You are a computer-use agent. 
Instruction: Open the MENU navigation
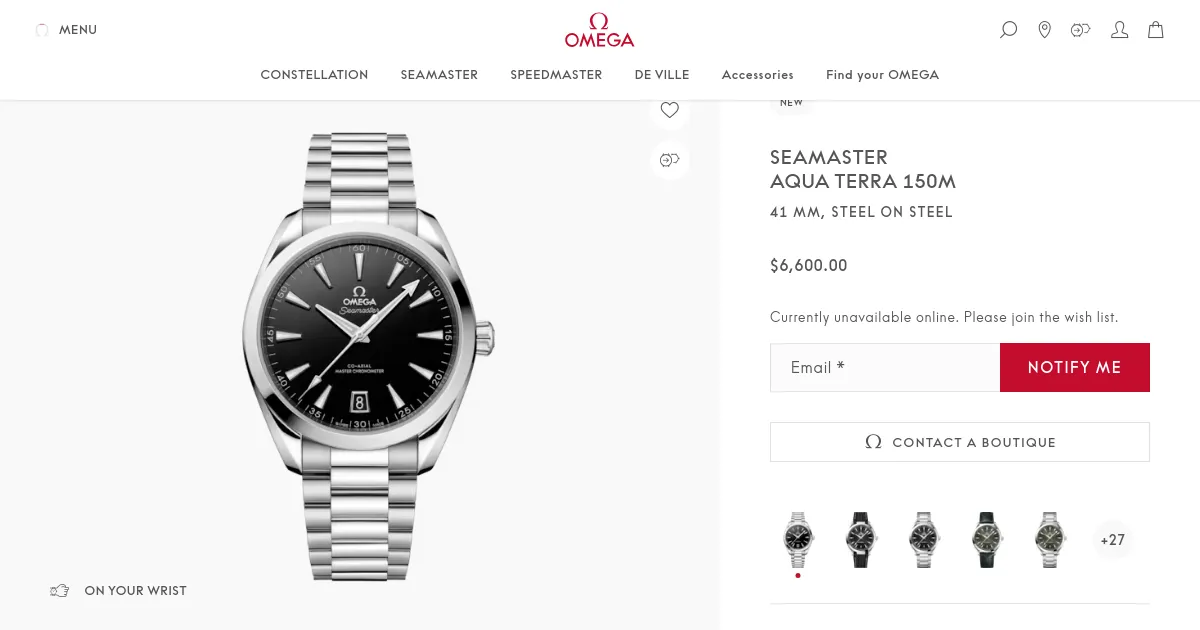[66, 30]
